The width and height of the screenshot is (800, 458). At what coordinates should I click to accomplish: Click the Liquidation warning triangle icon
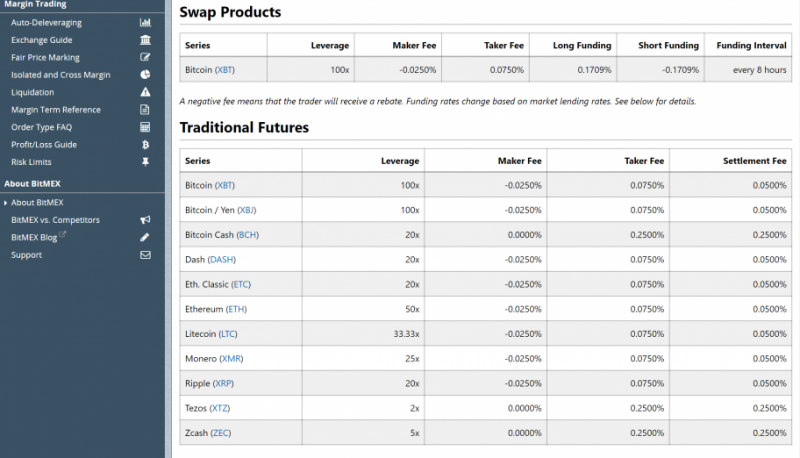145,92
